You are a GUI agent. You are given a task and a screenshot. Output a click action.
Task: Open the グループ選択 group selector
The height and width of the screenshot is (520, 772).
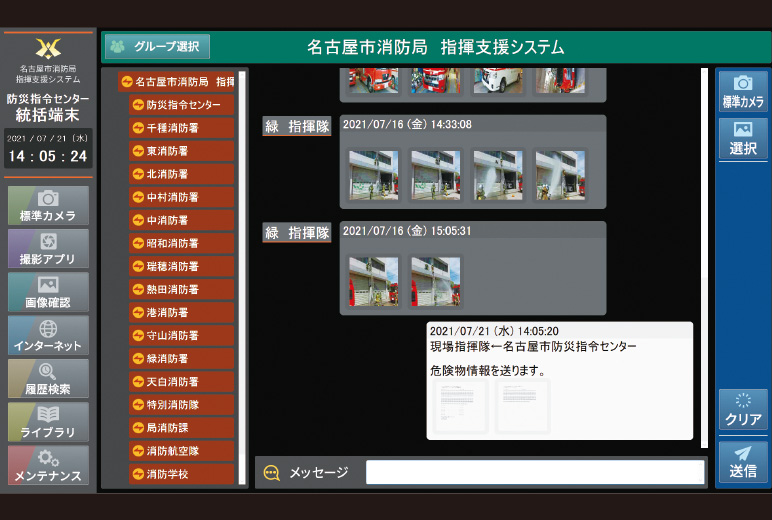(x=157, y=47)
